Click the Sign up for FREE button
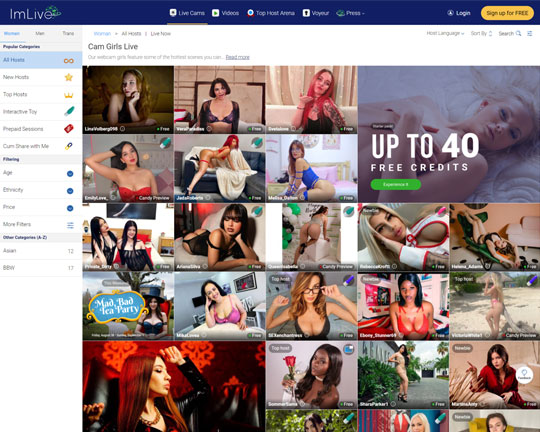 (x=507, y=13)
